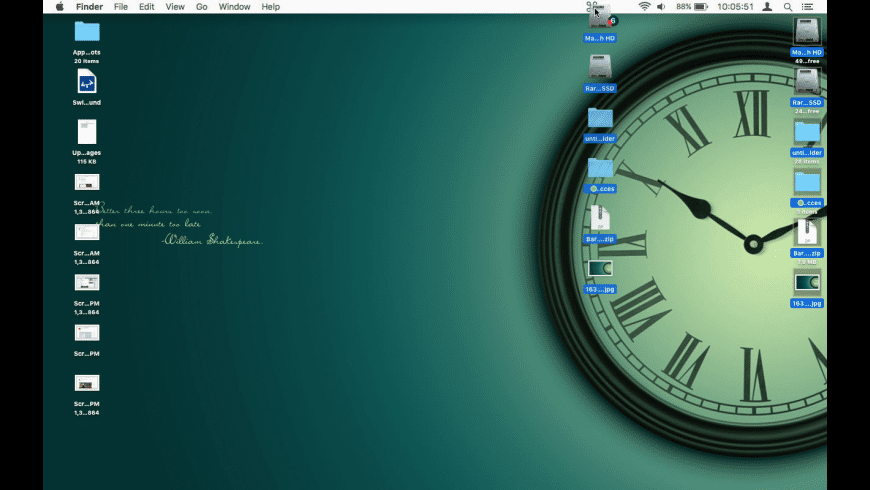The width and height of the screenshot is (870, 490).
Task: Click the 10:05:51 menu bar clock
Action: (x=735, y=7)
